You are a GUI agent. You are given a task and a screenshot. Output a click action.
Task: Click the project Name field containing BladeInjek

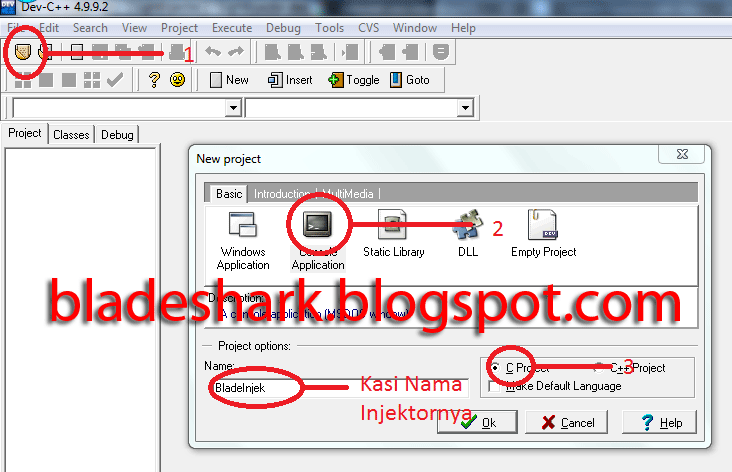(x=338, y=388)
